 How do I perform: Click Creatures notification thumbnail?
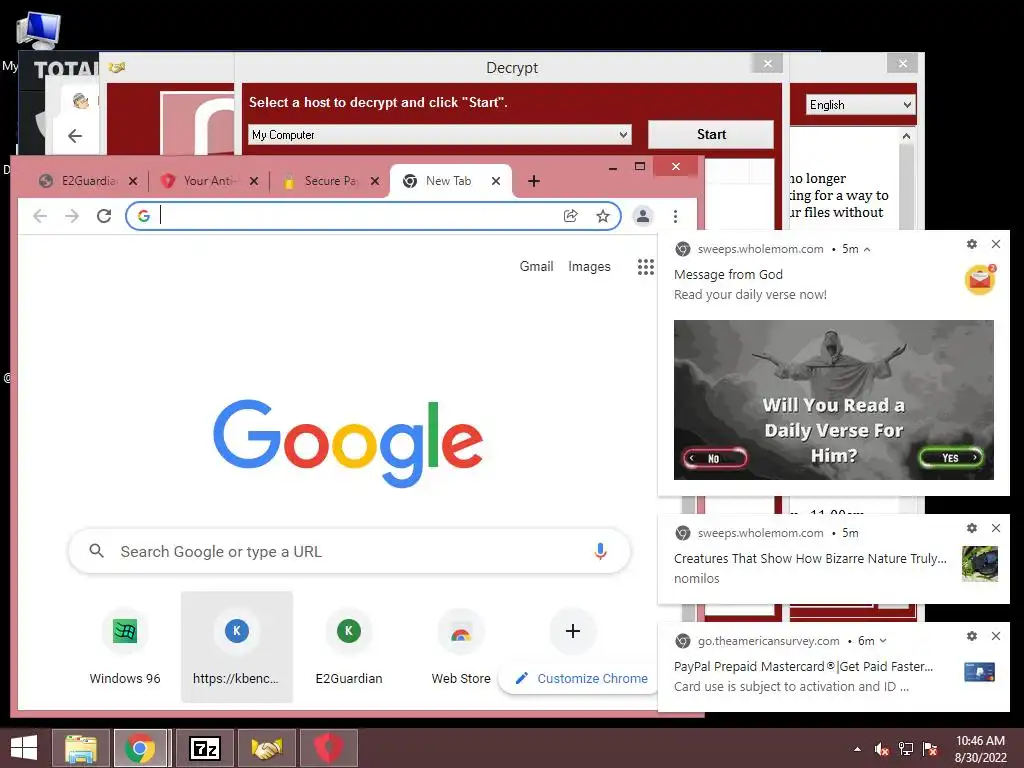point(980,564)
